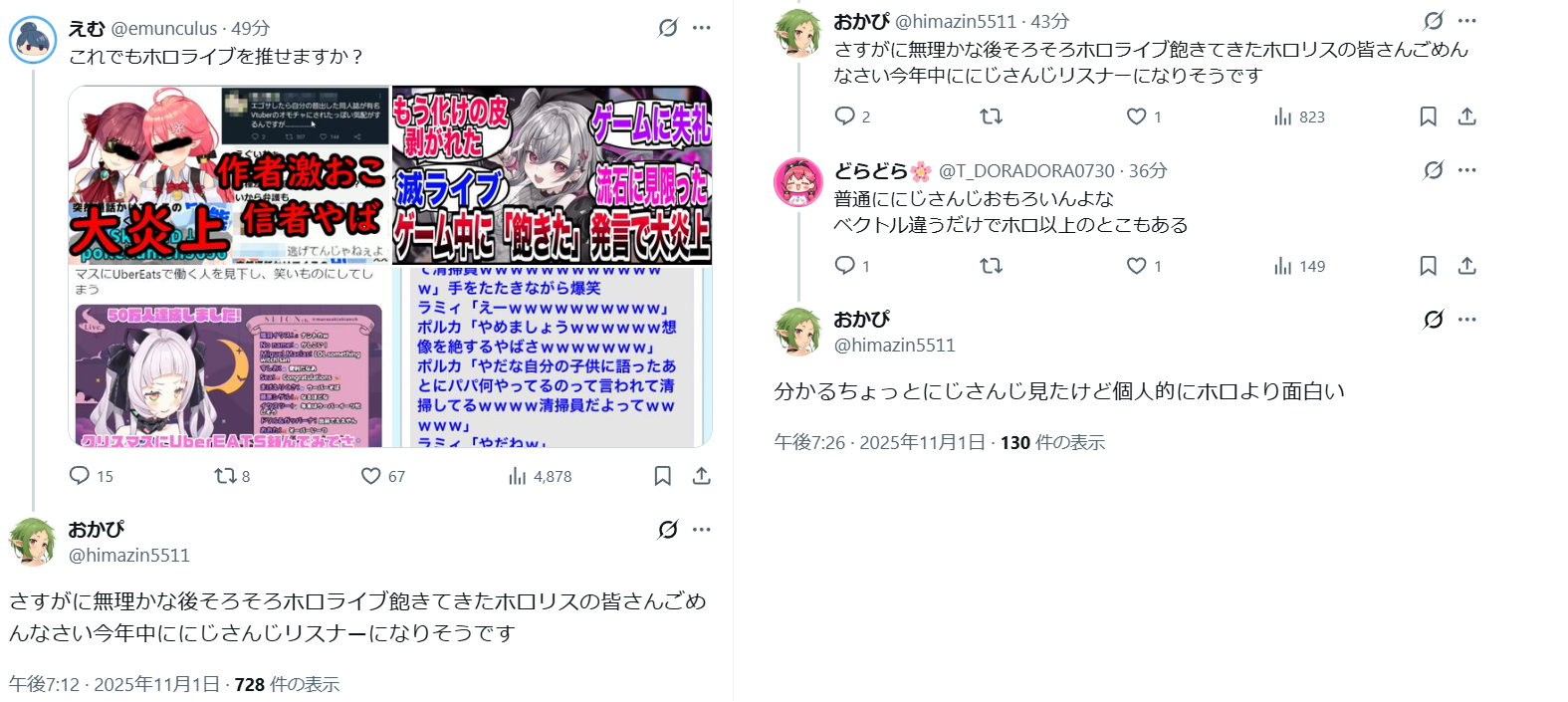The width and height of the screenshot is (1568, 702).
Task: Open ゲーム中に飽きた発言 top-right image
Action: point(553,175)
